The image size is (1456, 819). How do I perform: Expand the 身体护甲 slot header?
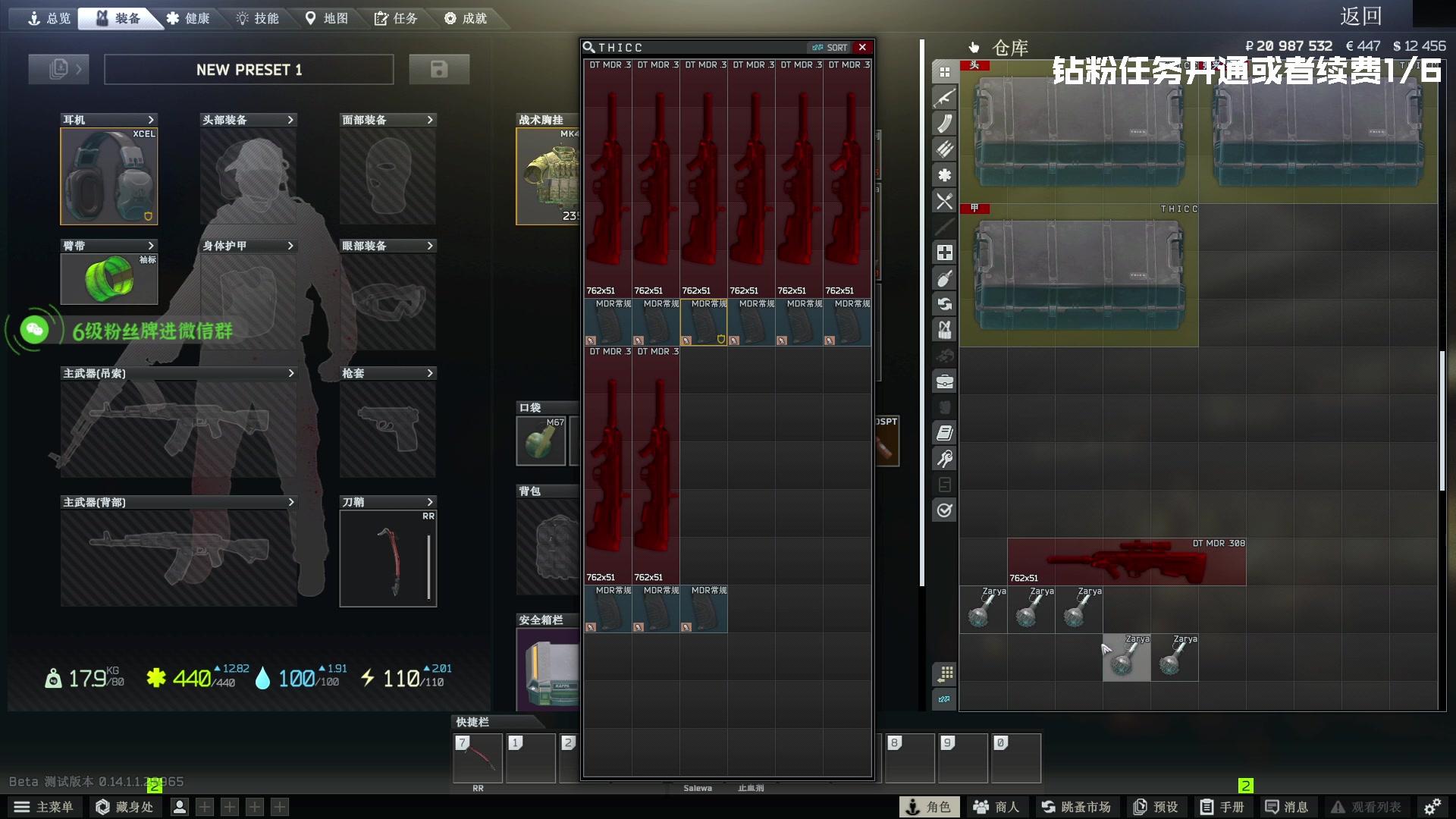click(249, 246)
